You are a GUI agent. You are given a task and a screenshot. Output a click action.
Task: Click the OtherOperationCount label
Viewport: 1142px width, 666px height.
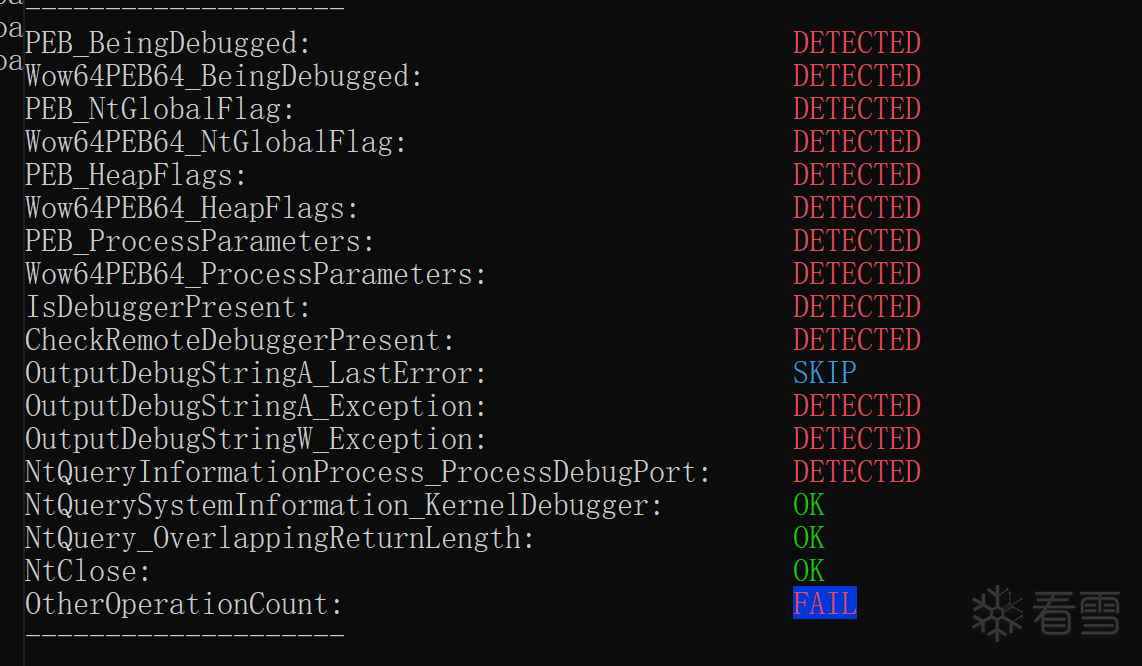coord(184,604)
